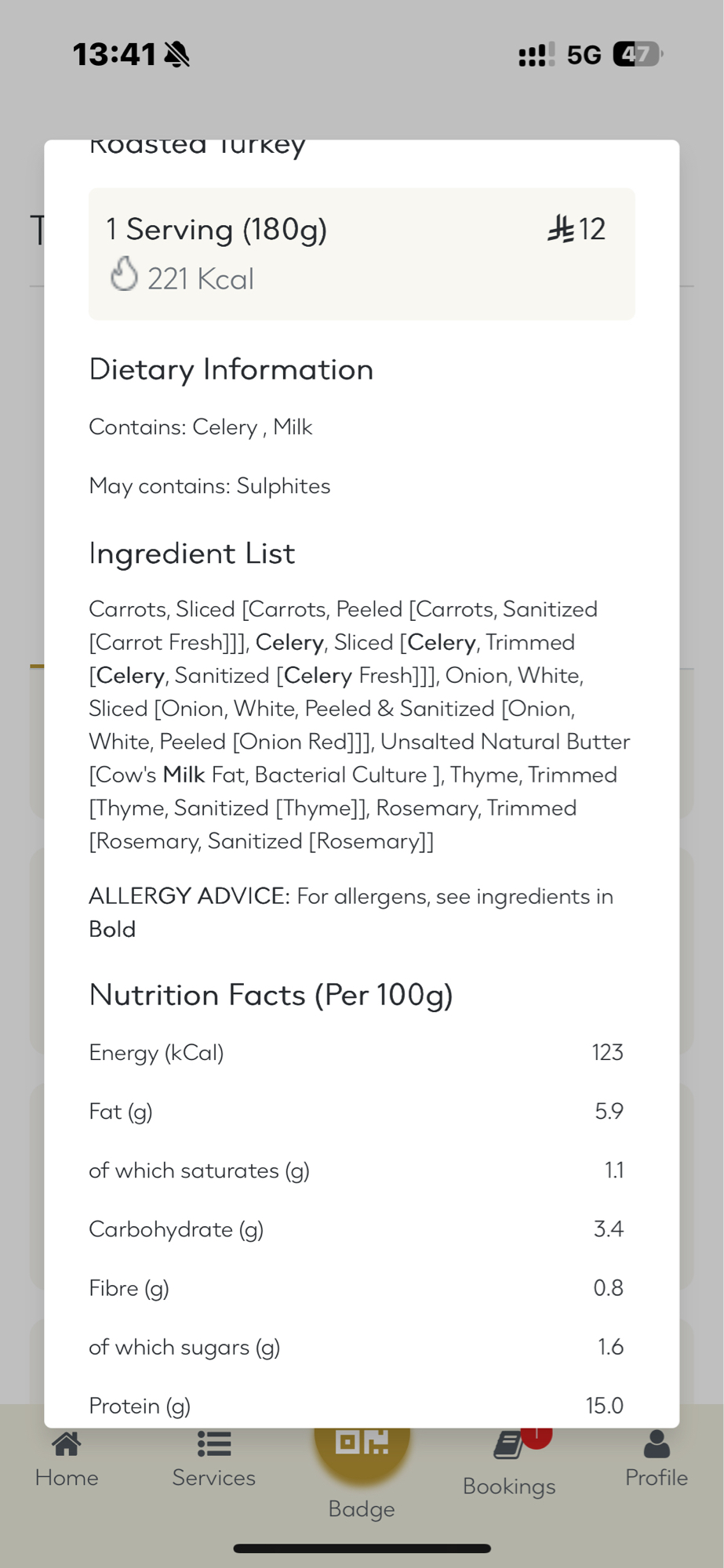The height and width of the screenshot is (1568, 724).
Task: Tap the 13:41 clock in status bar
Action: click(x=115, y=54)
